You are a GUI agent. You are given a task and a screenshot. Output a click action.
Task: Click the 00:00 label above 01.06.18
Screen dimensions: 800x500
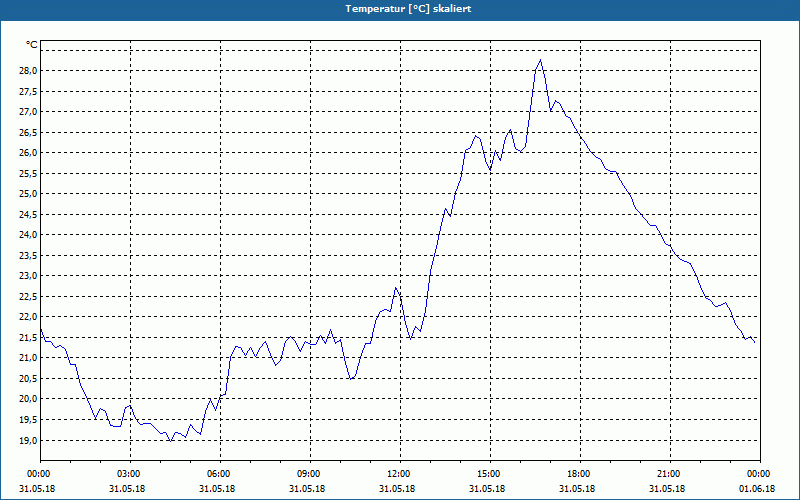coord(759,474)
